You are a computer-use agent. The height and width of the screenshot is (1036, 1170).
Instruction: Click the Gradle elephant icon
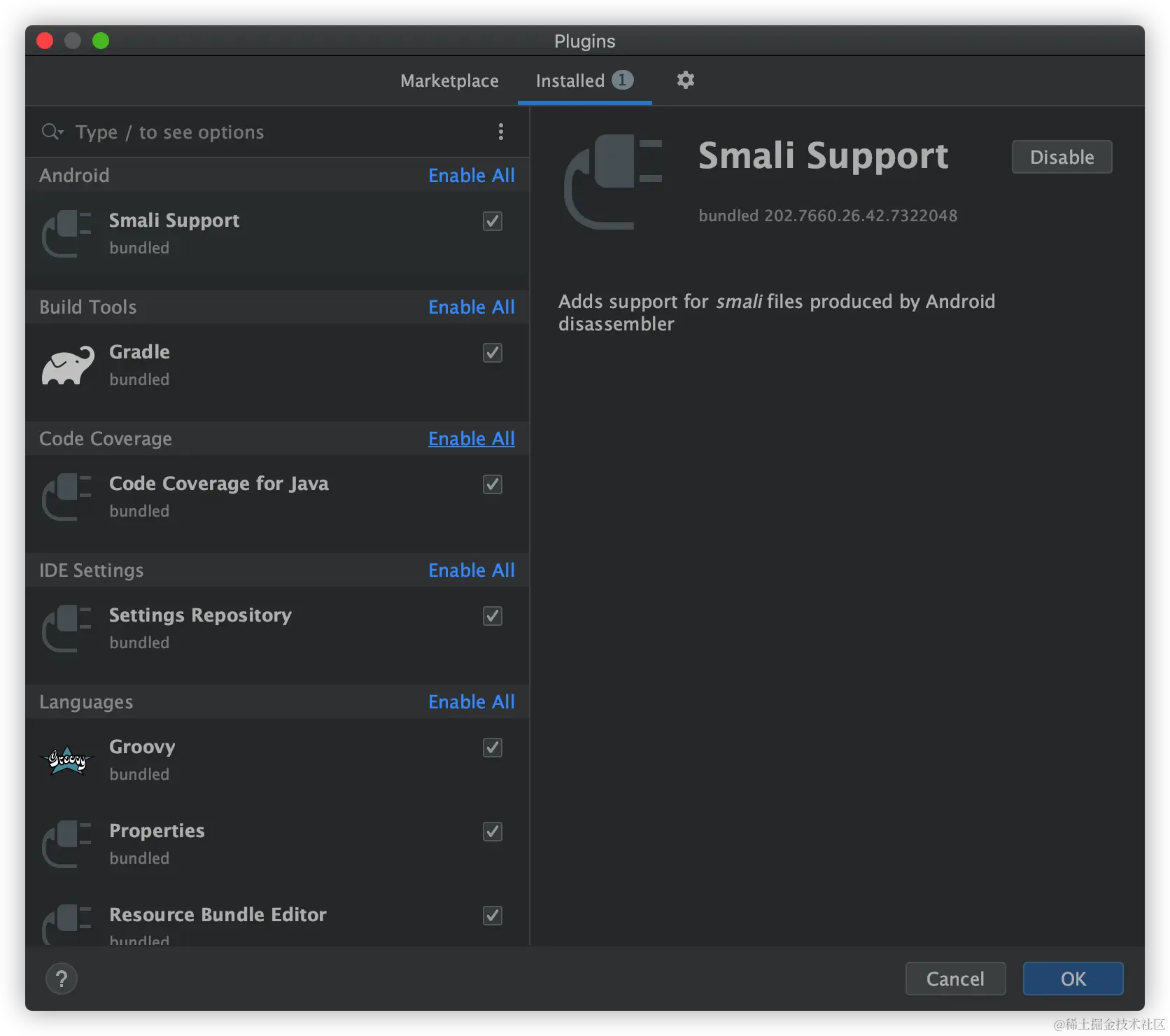tap(66, 365)
